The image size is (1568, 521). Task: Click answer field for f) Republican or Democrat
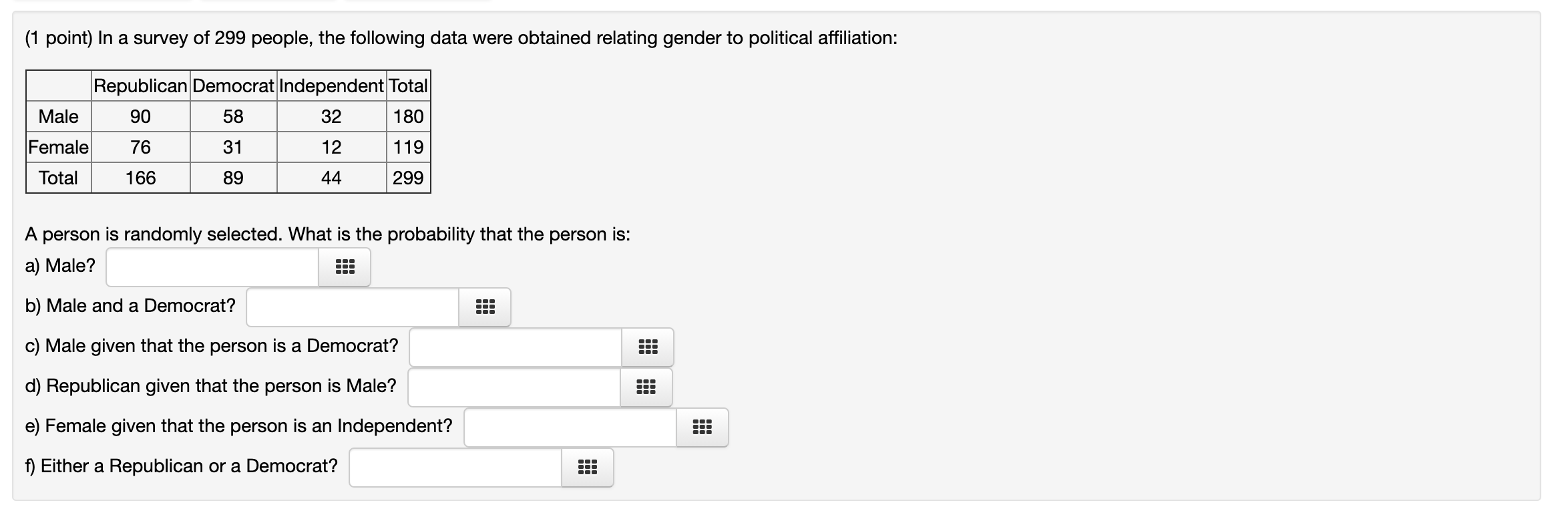(x=455, y=468)
